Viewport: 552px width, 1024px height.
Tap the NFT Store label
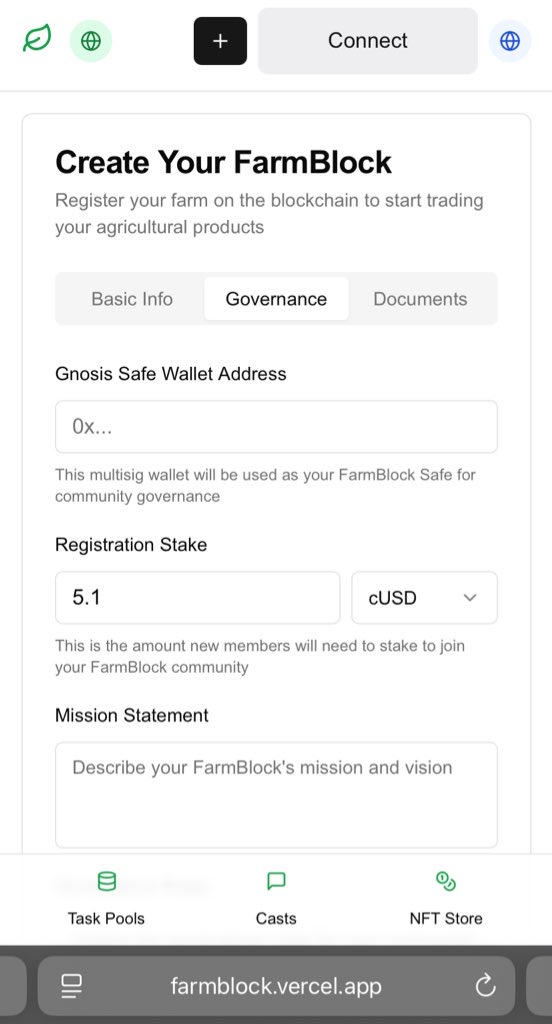[x=446, y=918]
